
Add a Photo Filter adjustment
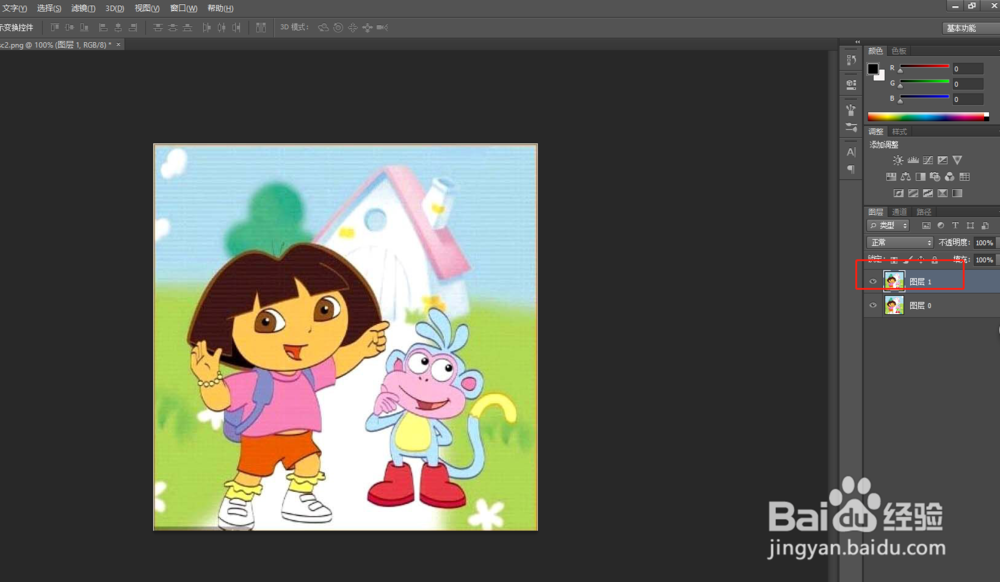(x=935, y=177)
